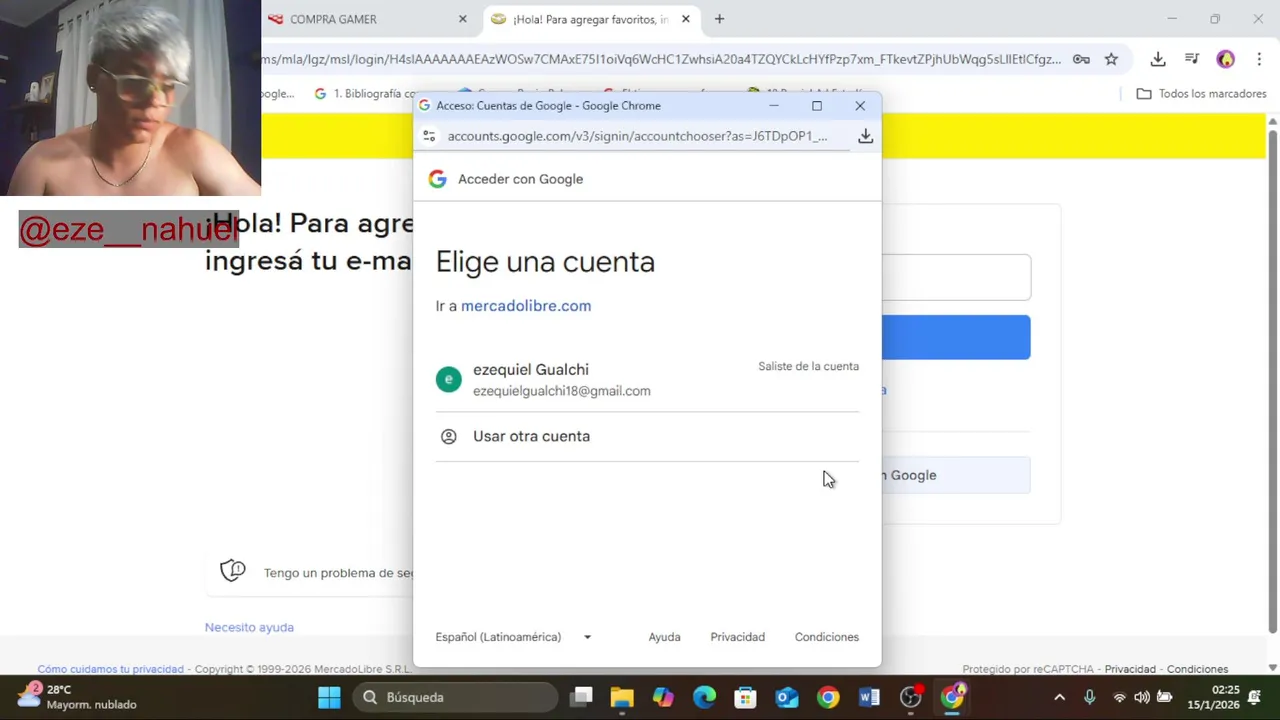Bookmark this page with the star icon
The image size is (1280, 720).
[x=1111, y=59]
